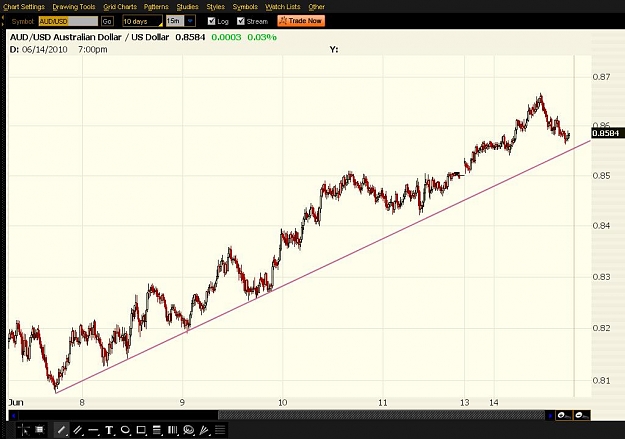Select the data box tool icon
This screenshot has height=439, width=625.
(x=39, y=430)
